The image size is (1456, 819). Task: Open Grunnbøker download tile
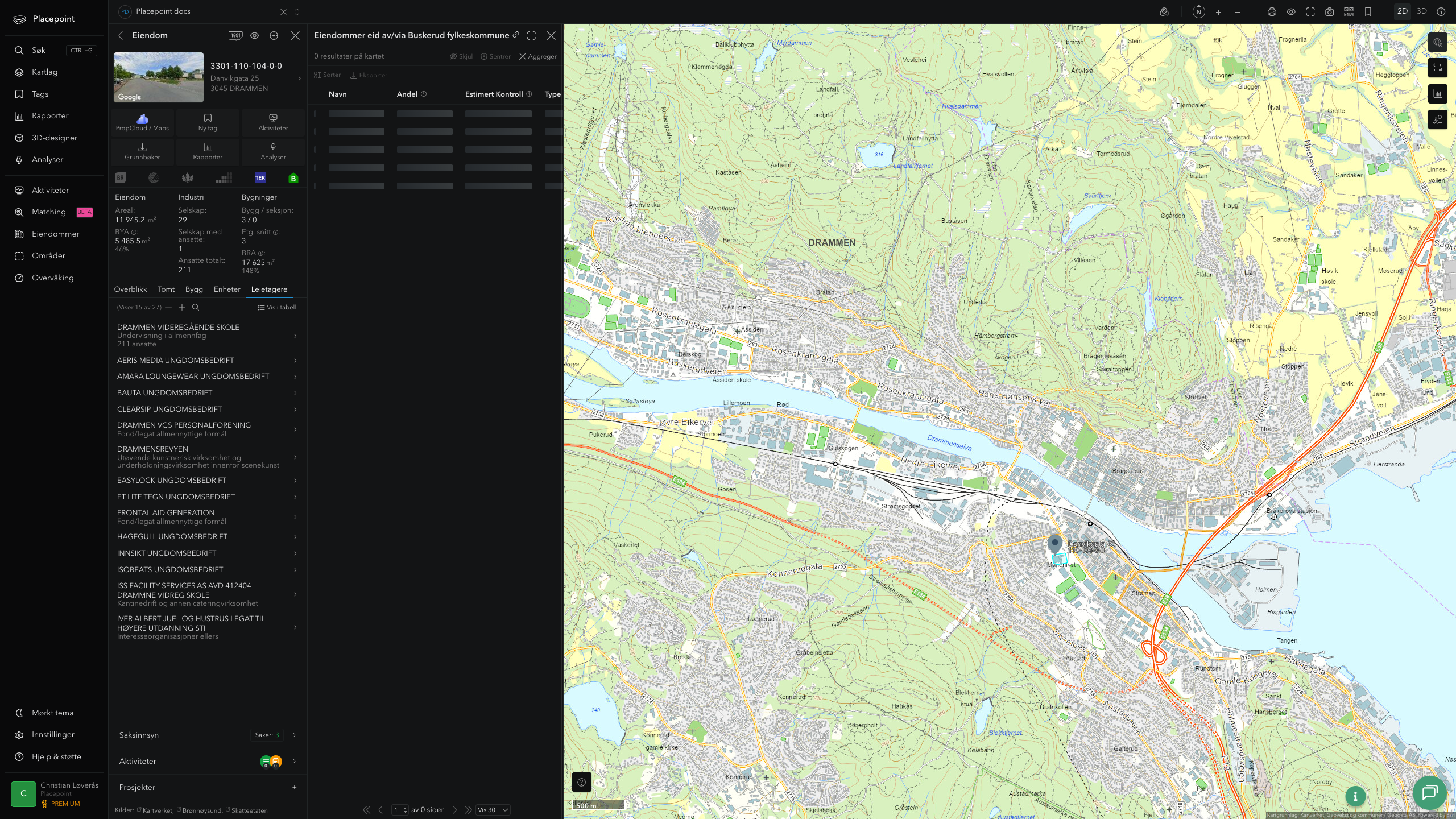[142, 151]
